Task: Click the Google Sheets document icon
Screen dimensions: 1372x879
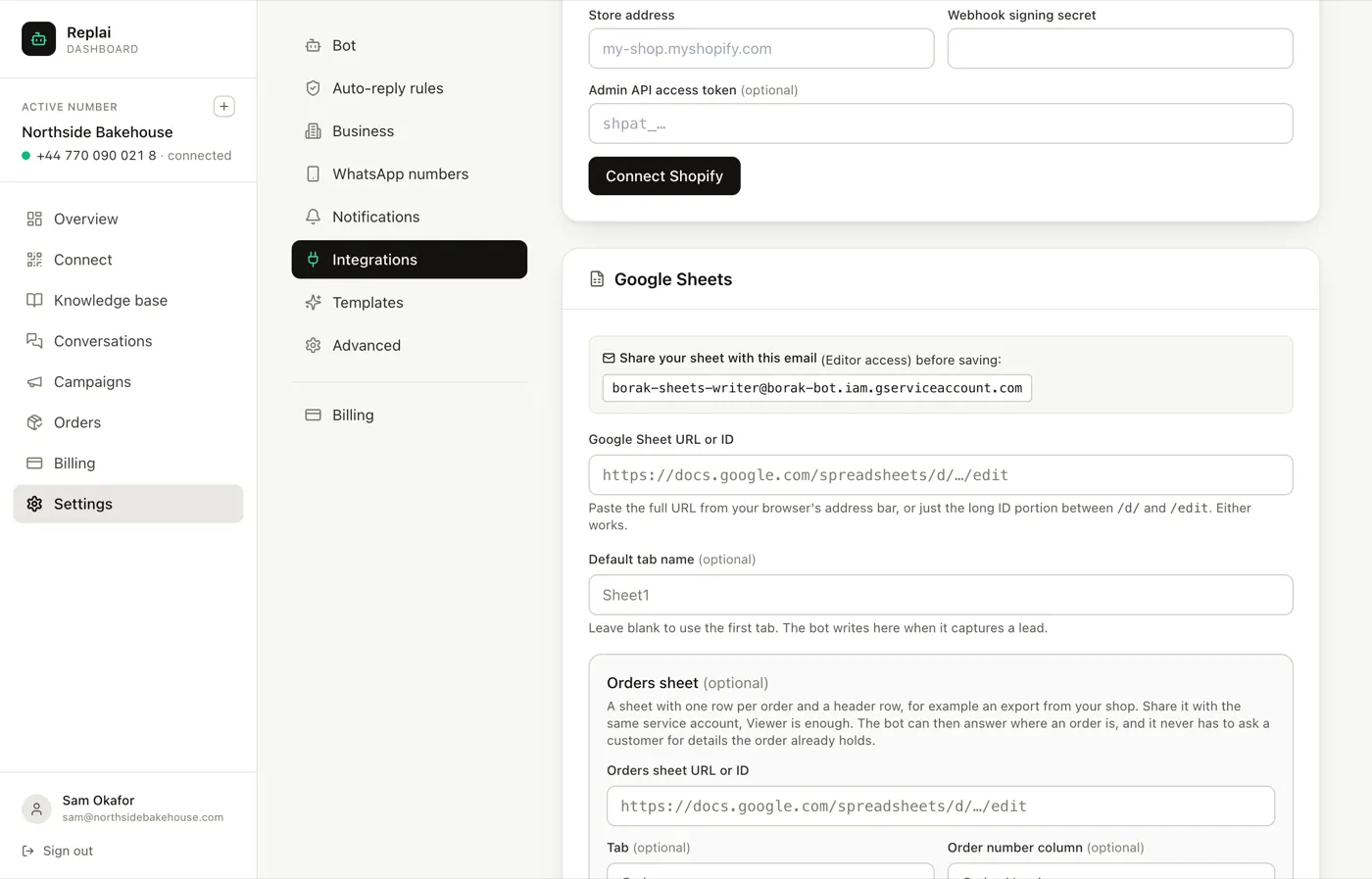Action: [597, 279]
